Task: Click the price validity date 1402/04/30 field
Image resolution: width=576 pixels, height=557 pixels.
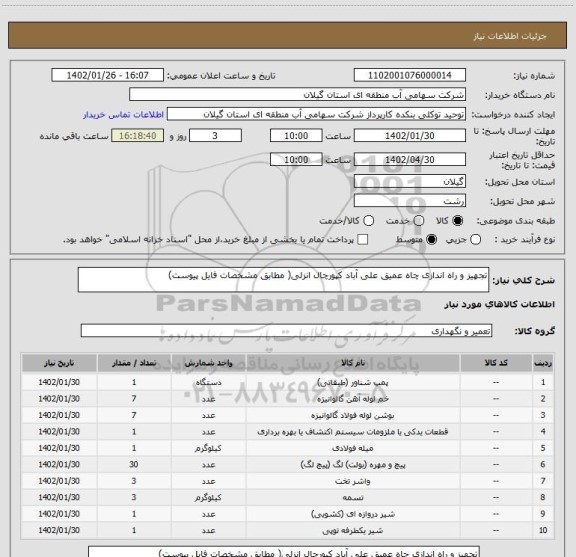Action: [410, 159]
